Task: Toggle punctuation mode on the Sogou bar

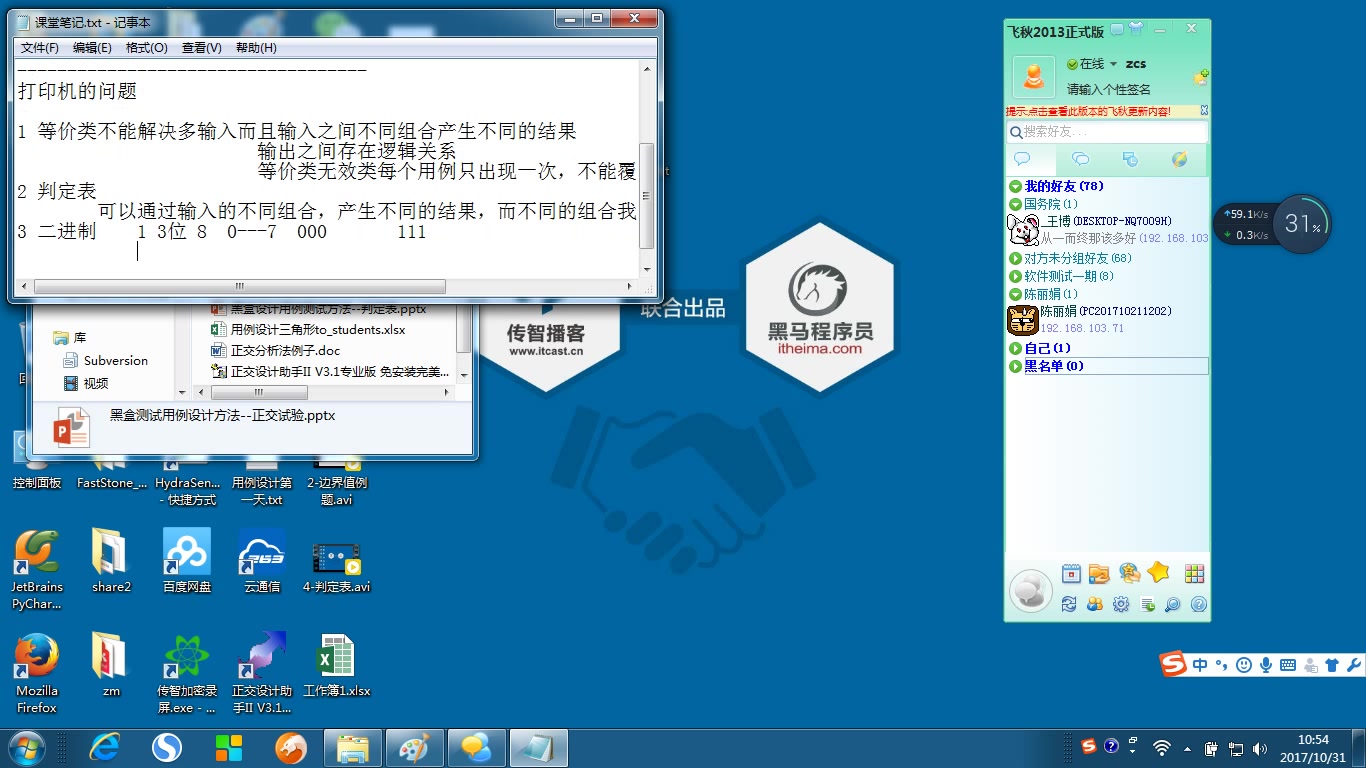Action: point(1222,665)
